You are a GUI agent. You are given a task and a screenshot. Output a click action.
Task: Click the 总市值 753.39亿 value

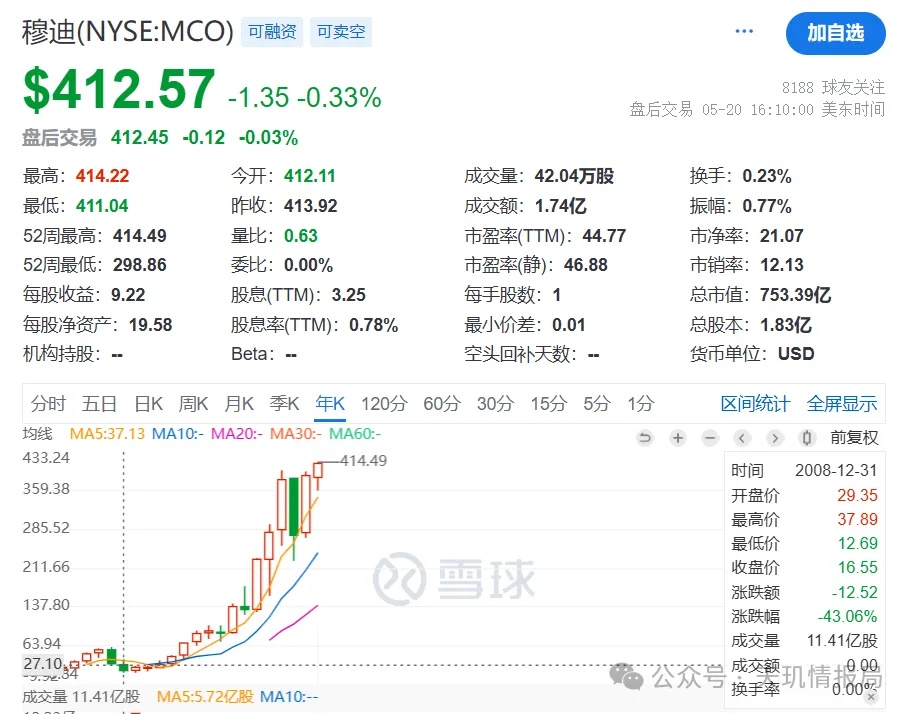795,295
